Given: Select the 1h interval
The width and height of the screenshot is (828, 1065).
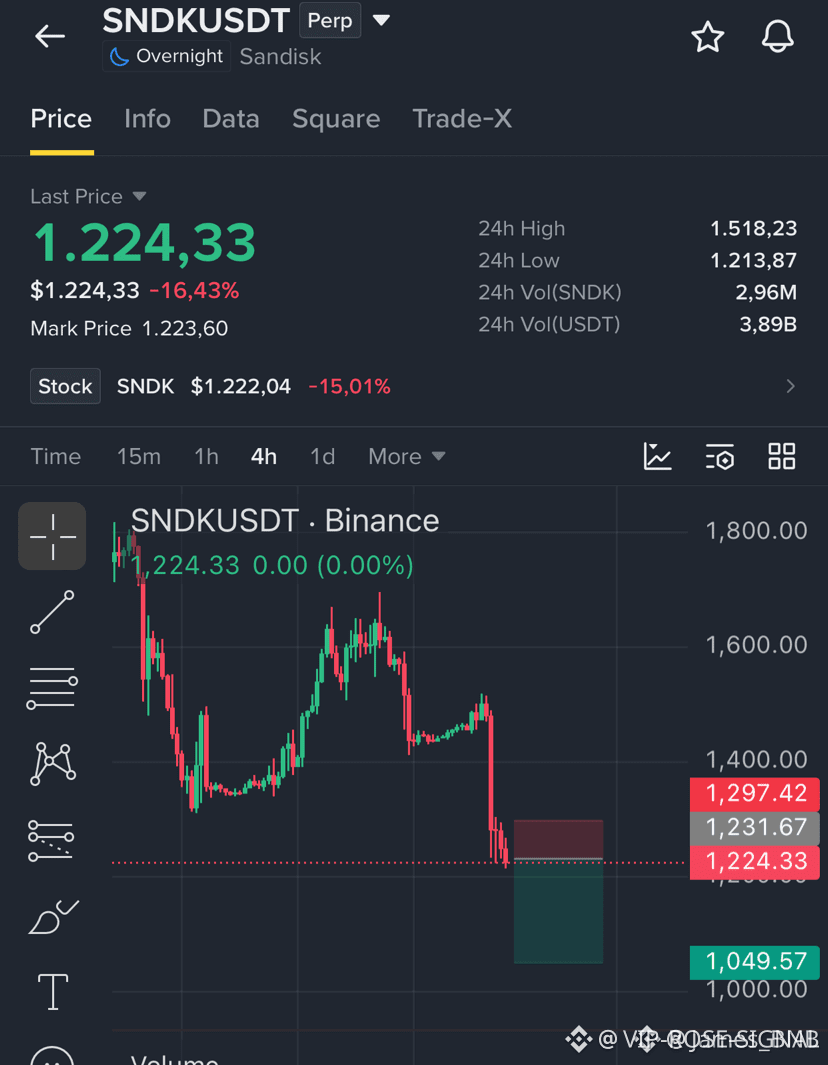Looking at the screenshot, I should [206, 456].
